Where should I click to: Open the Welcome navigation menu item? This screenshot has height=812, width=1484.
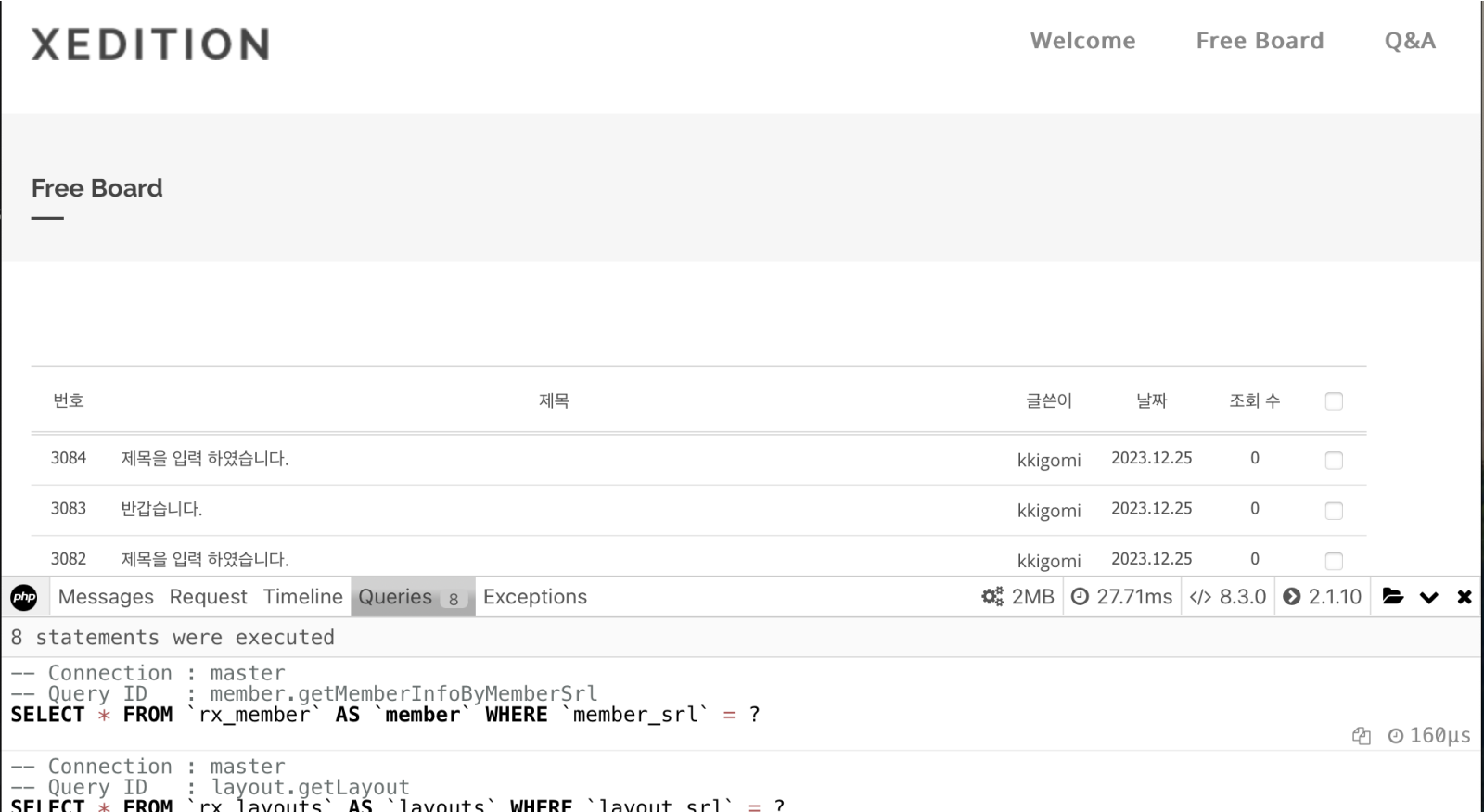[x=1082, y=41]
